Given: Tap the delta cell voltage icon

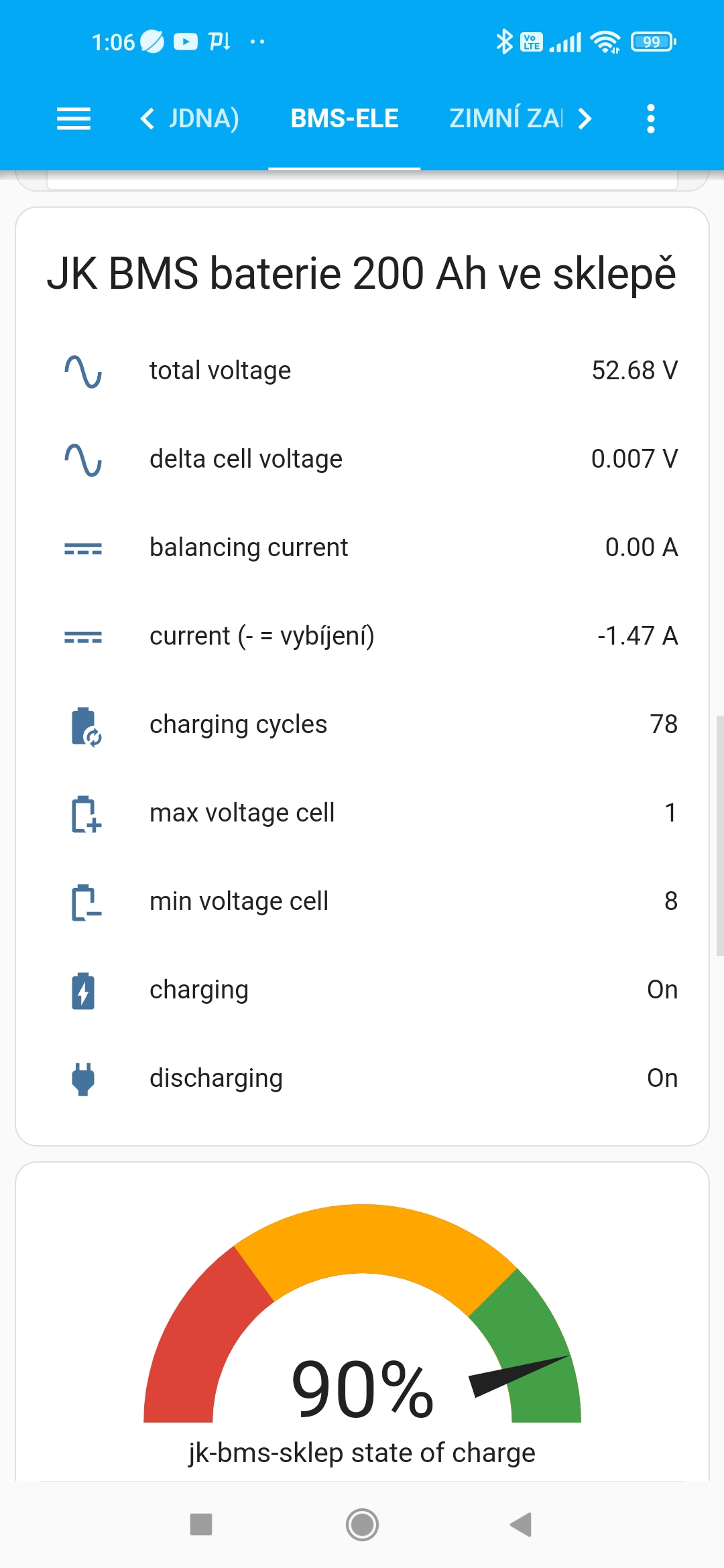Looking at the screenshot, I should (83, 460).
